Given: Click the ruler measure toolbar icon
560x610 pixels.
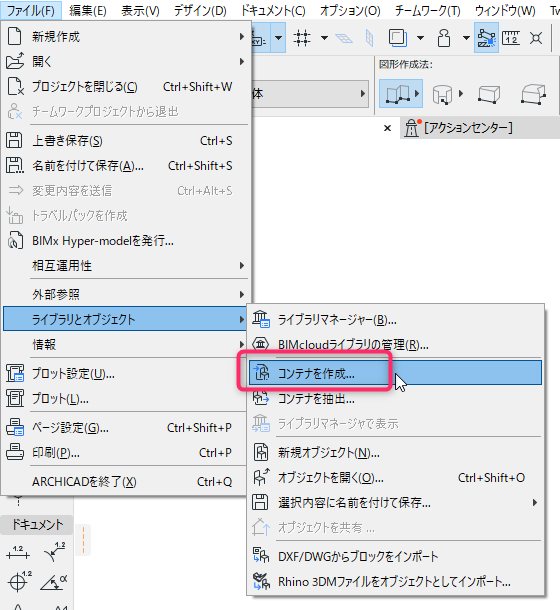Looking at the screenshot, I should [x=511, y=38].
